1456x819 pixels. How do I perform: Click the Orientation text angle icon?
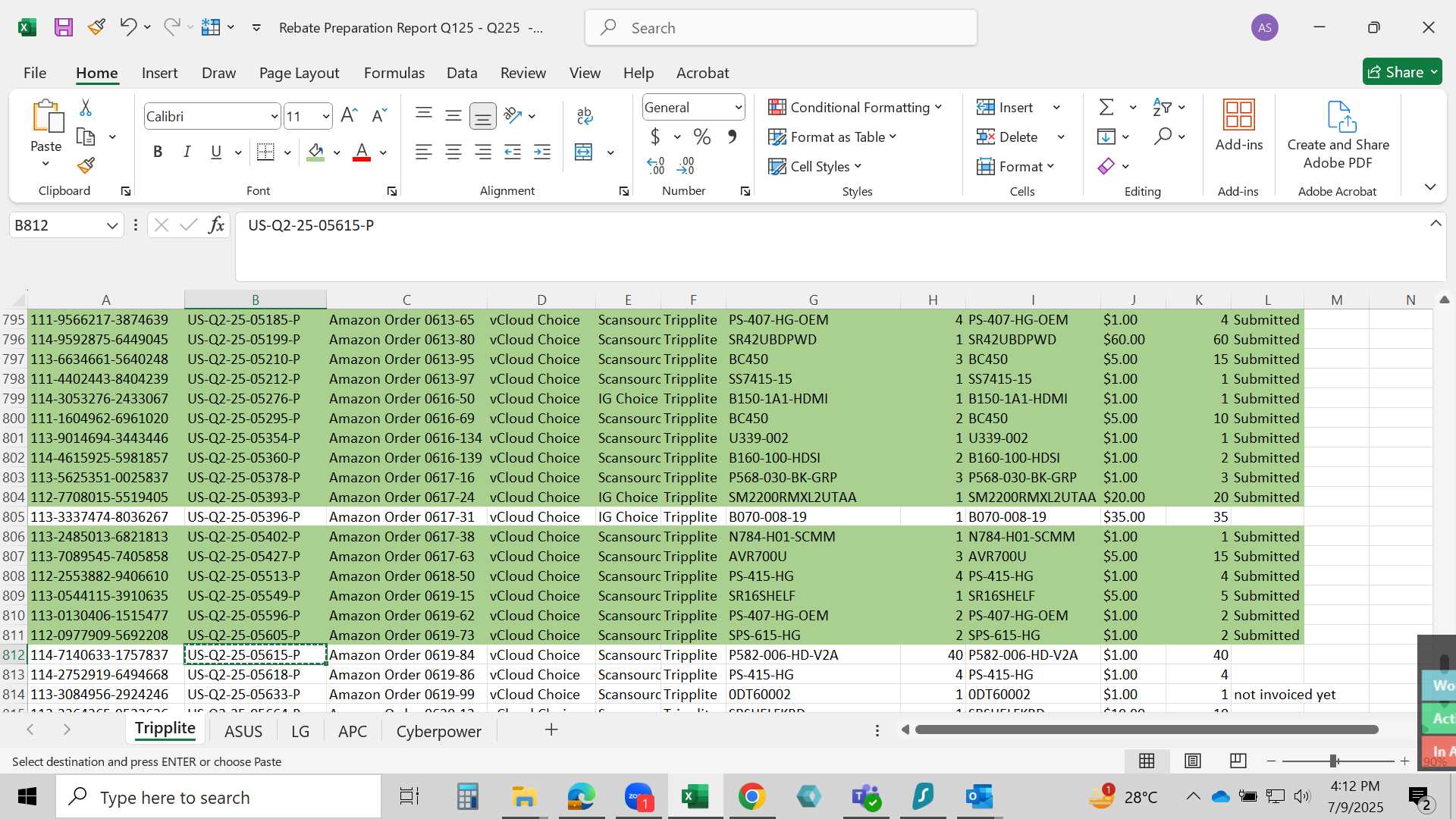pos(513,115)
